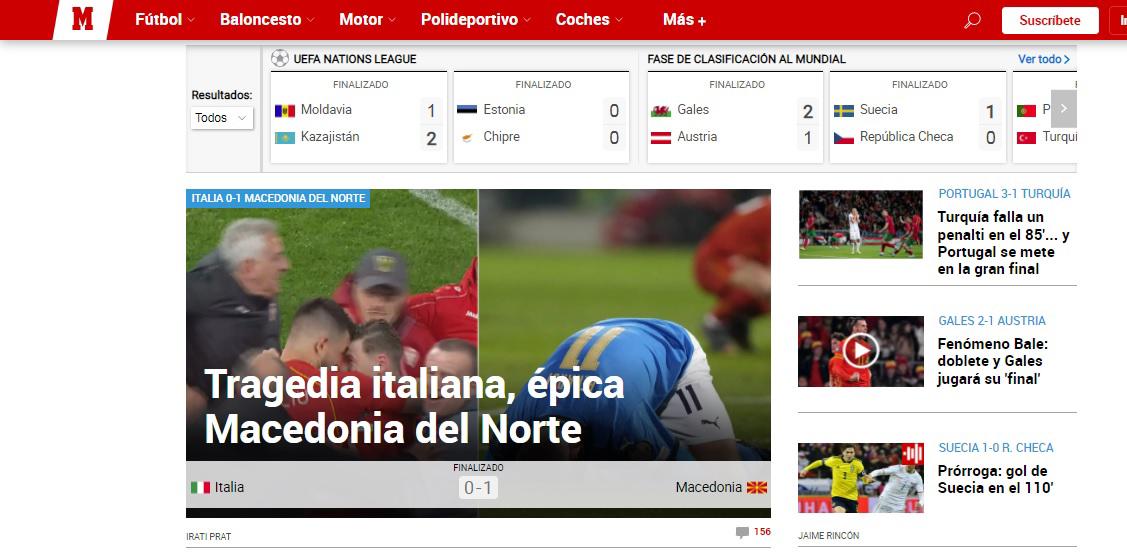The height and width of the screenshot is (556, 1127).
Task: Open the search magnifier icon
Action: click(x=972, y=20)
